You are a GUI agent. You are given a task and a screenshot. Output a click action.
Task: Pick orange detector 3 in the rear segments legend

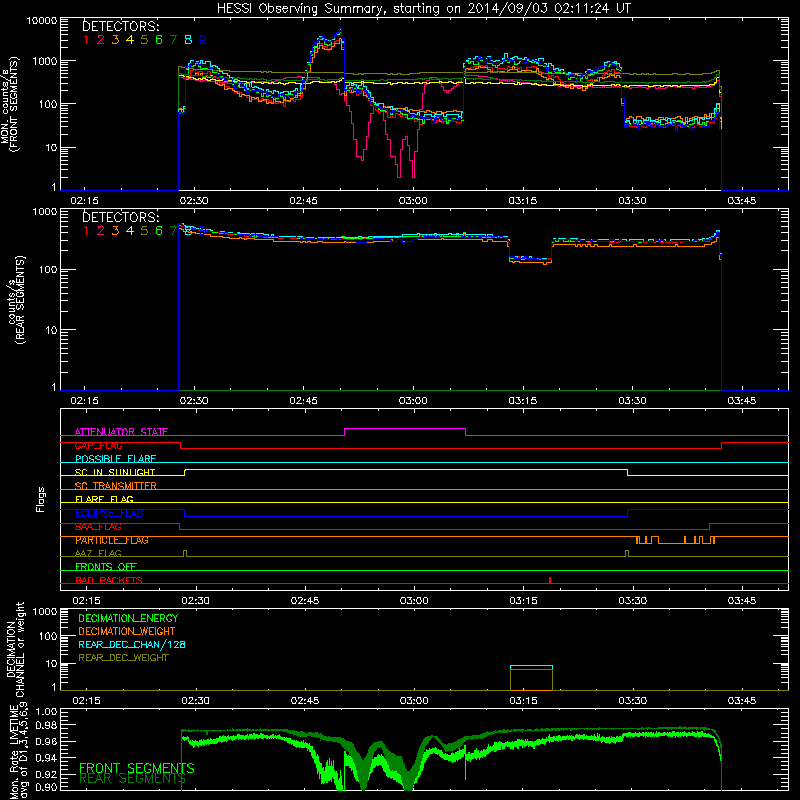point(115,231)
